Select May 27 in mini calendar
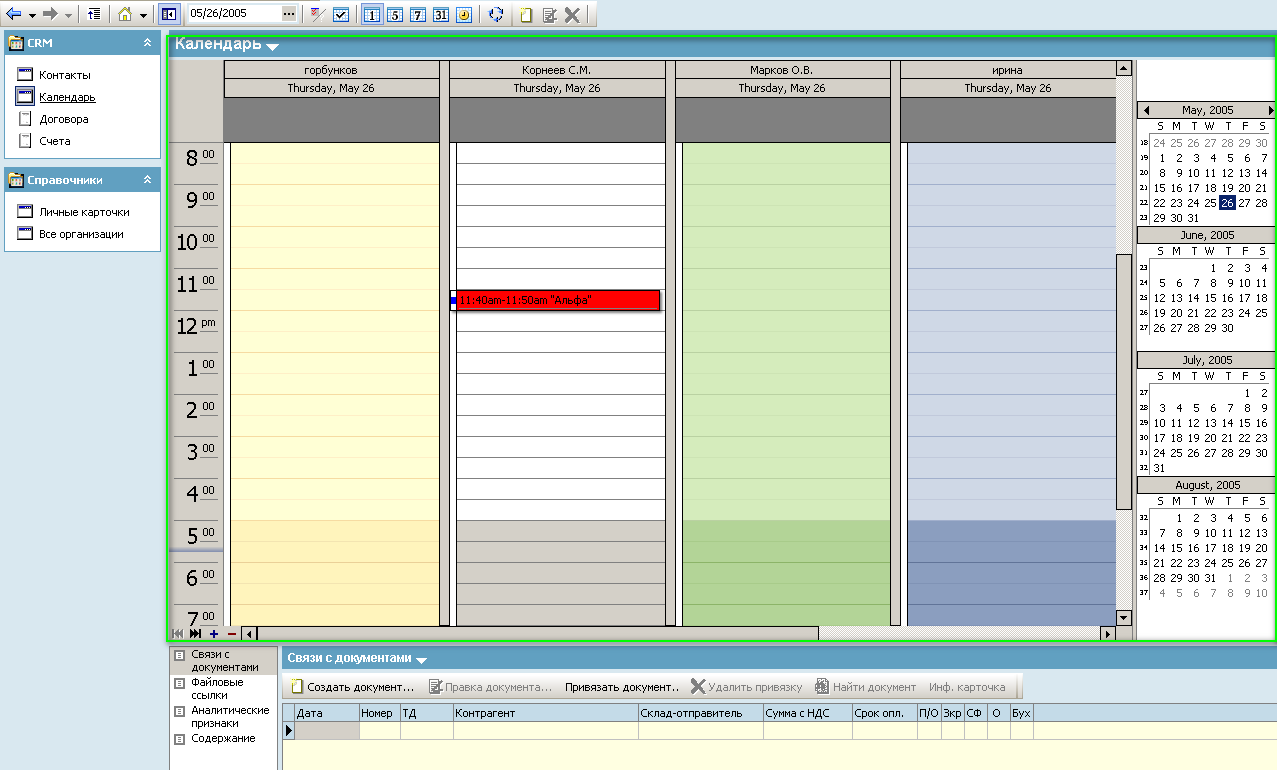The image size is (1277, 770). pyautogui.click(x=1245, y=203)
